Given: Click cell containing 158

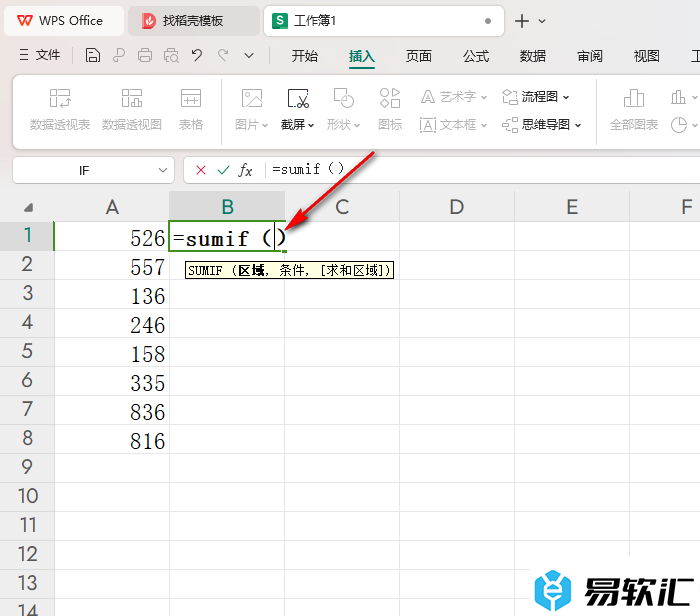Looking at the screenshot, I should coord(112,352).
